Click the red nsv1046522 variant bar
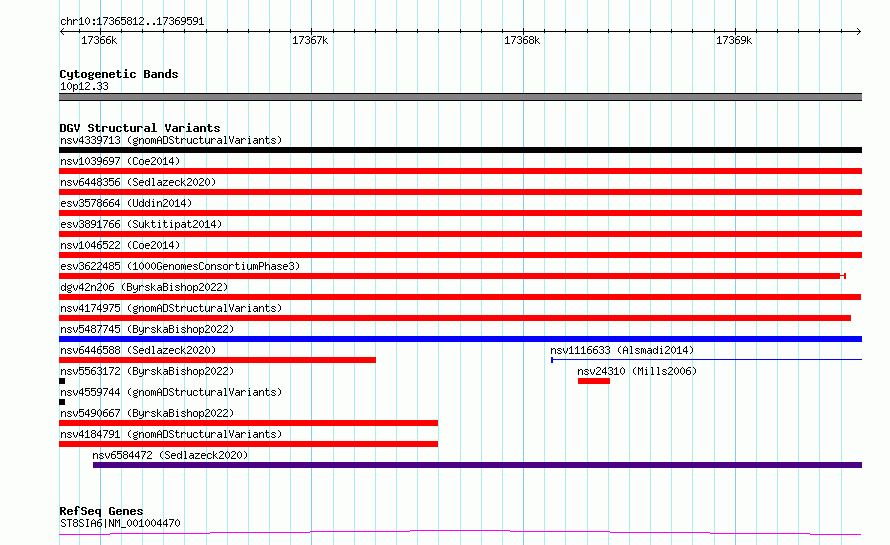Image resolution: width=890 pixels, height=545 pixels. [x=460, y=255]
